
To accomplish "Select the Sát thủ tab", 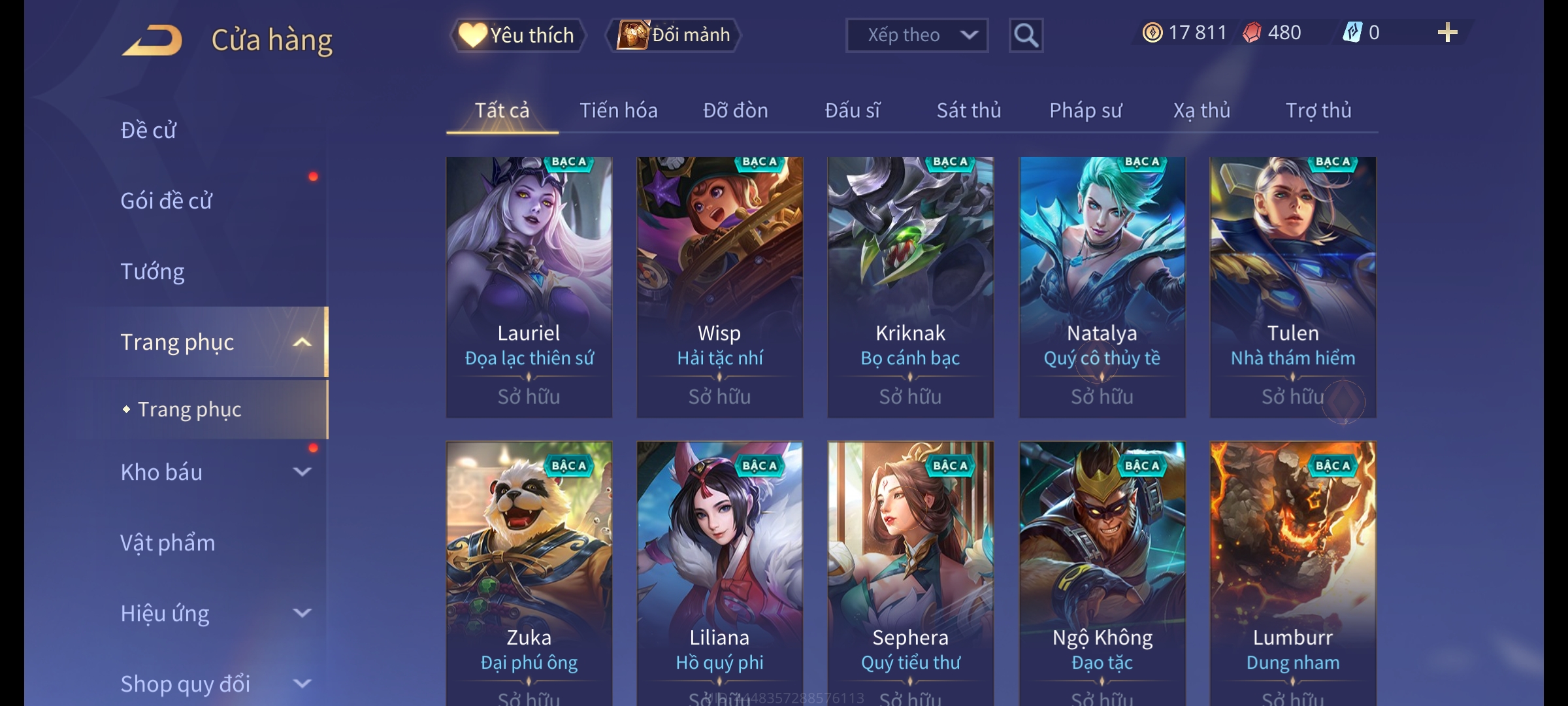I will [969, 110].
